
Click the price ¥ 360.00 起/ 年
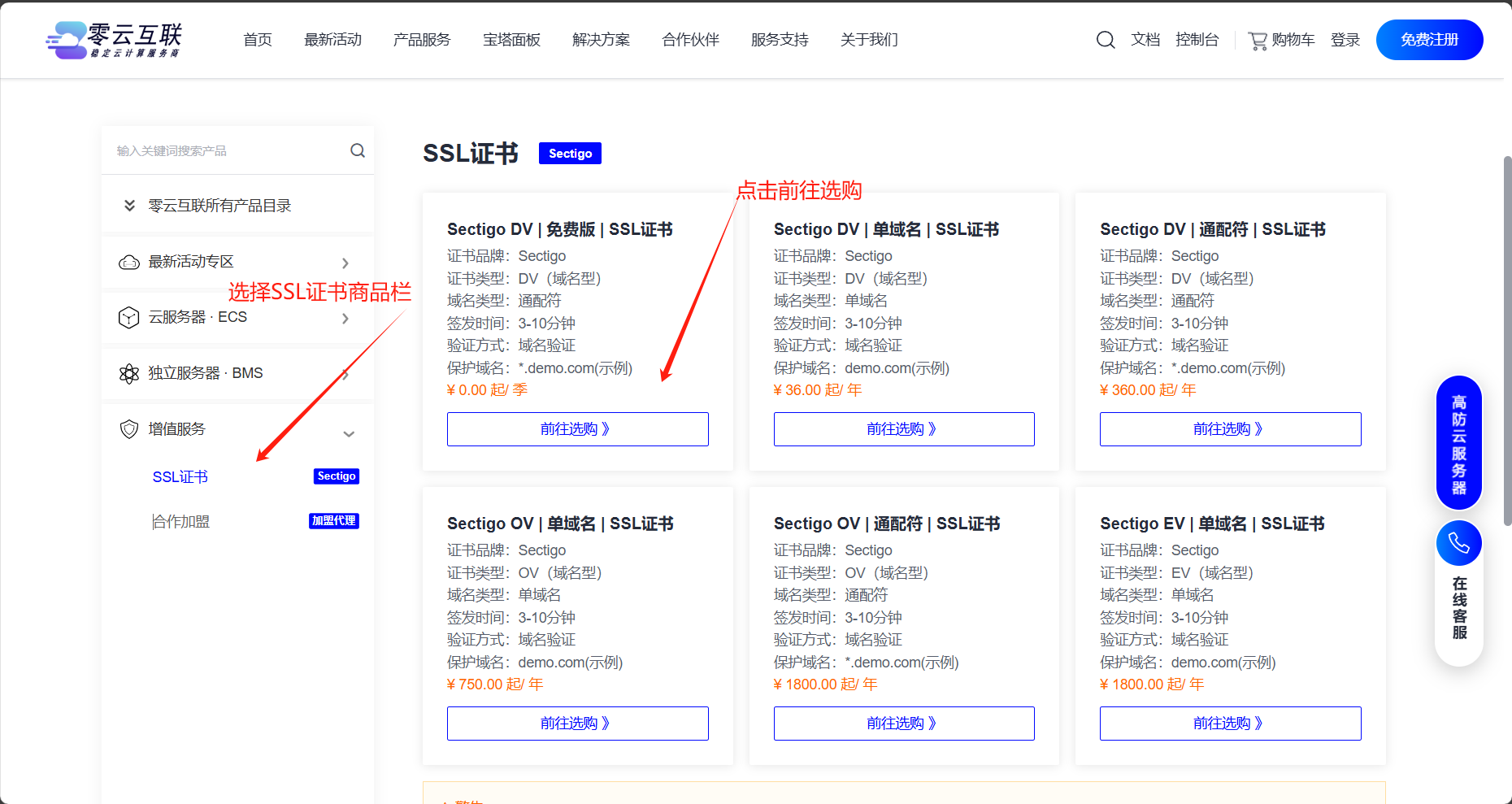tap(1148, 390)
